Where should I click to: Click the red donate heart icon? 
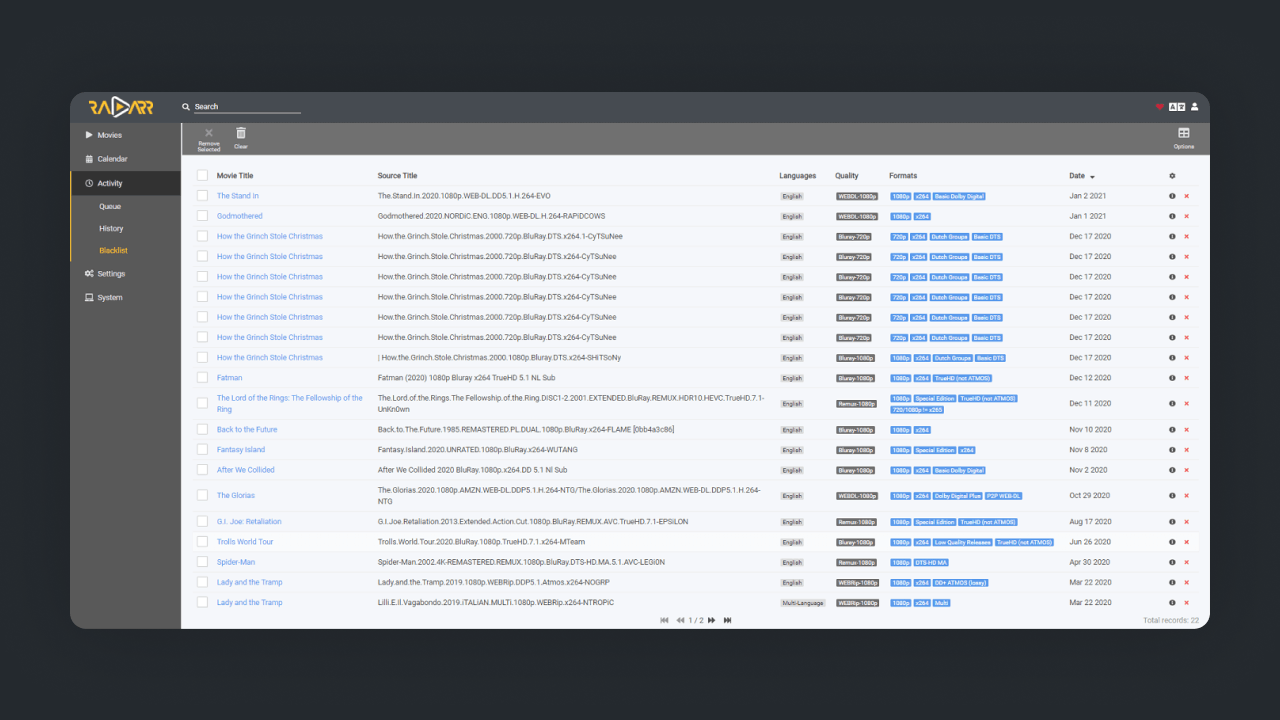tap(1160, 107)
